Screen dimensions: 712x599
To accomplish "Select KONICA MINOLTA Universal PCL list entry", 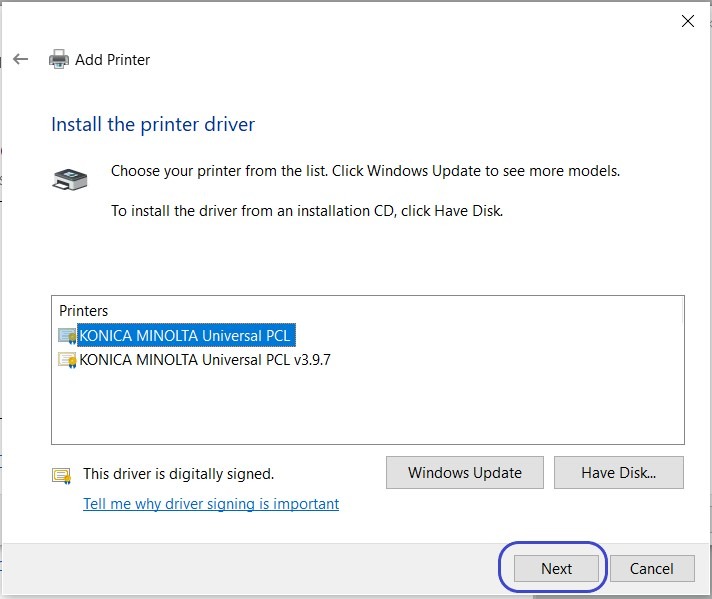I will click(185, 336).
